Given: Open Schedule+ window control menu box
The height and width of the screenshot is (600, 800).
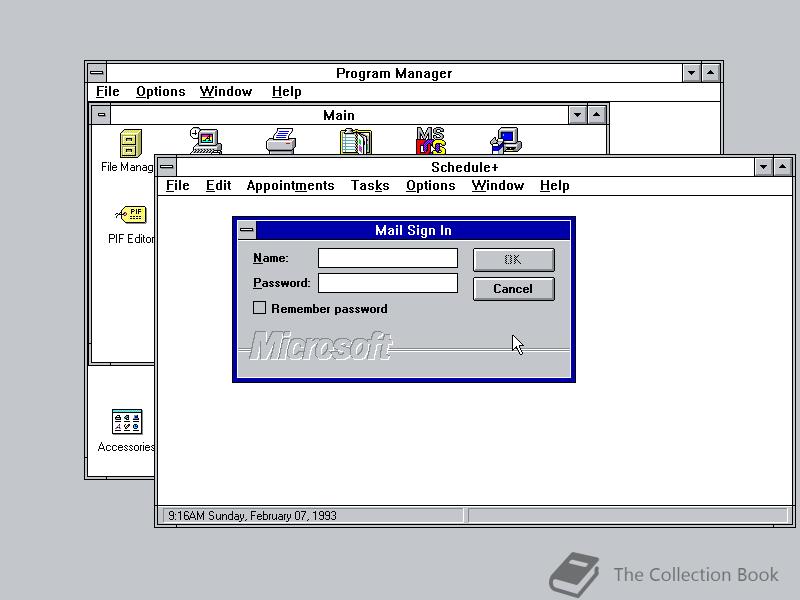Looking at the screenshot, I should coord(166,167).
